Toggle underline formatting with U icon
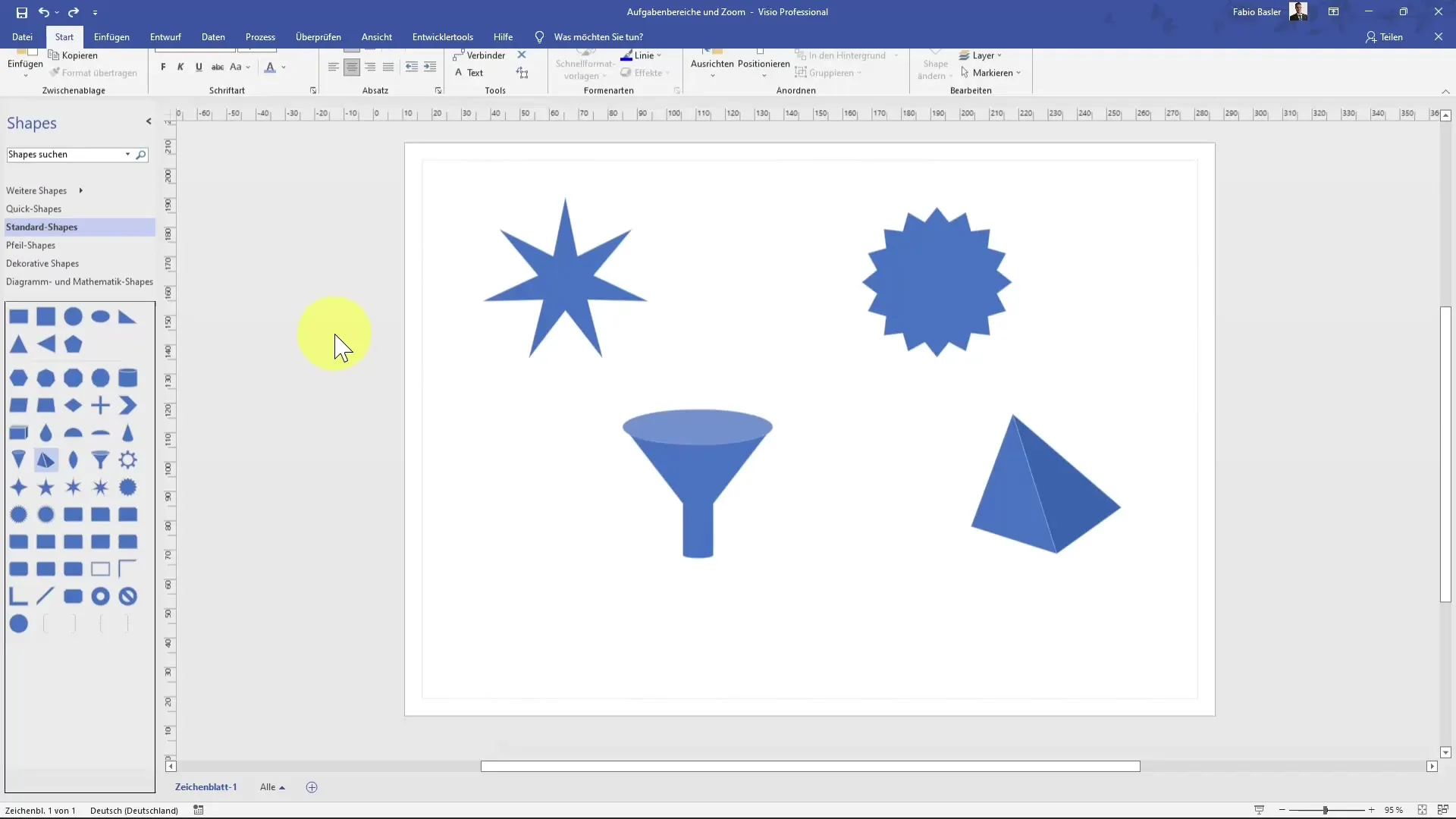This screenshot has width=1456, height=819. (198, 67)
